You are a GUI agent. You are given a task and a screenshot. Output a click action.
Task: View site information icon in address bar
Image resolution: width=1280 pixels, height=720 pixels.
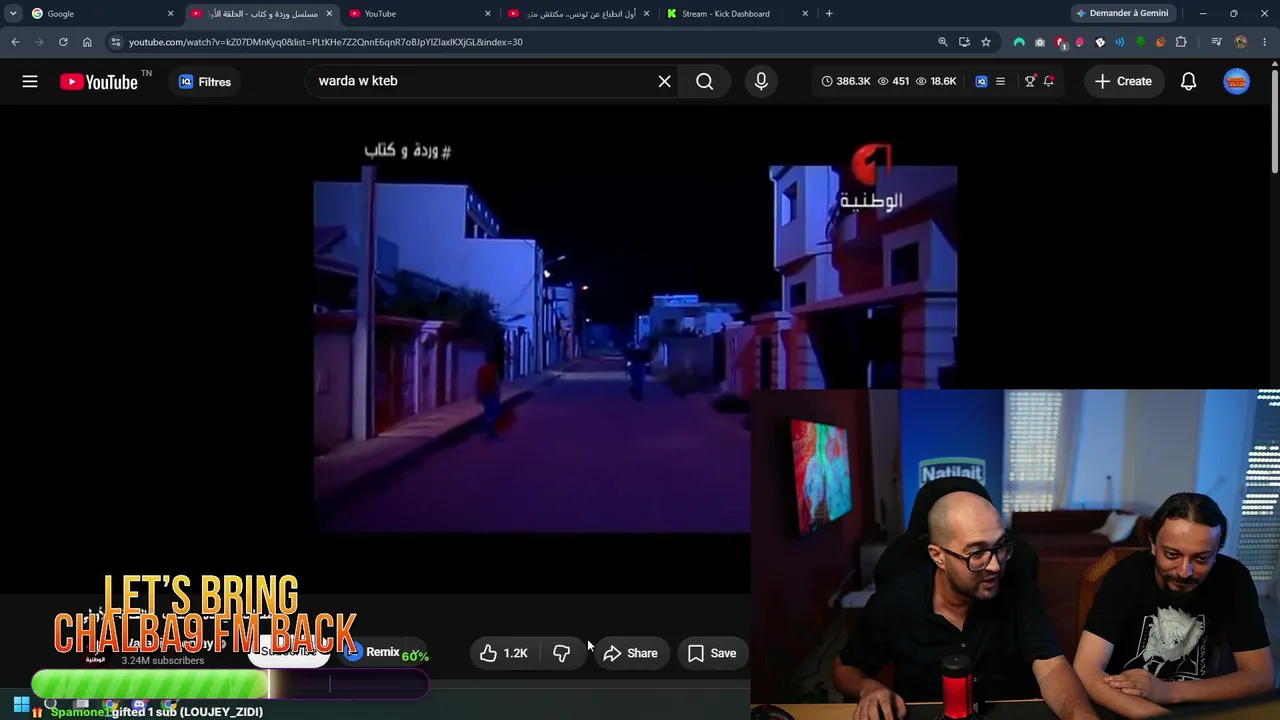[x=116, y=42]
